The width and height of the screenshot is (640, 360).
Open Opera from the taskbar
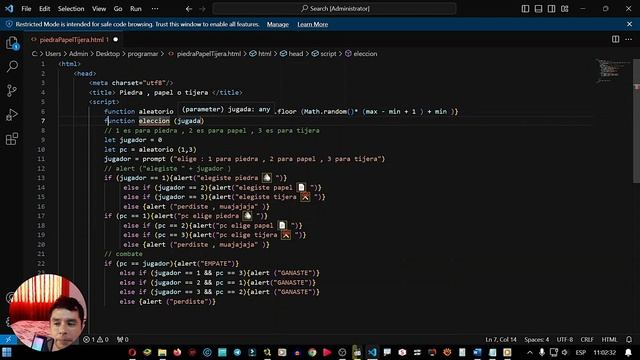pyautogui.click(x=132, y=352)
